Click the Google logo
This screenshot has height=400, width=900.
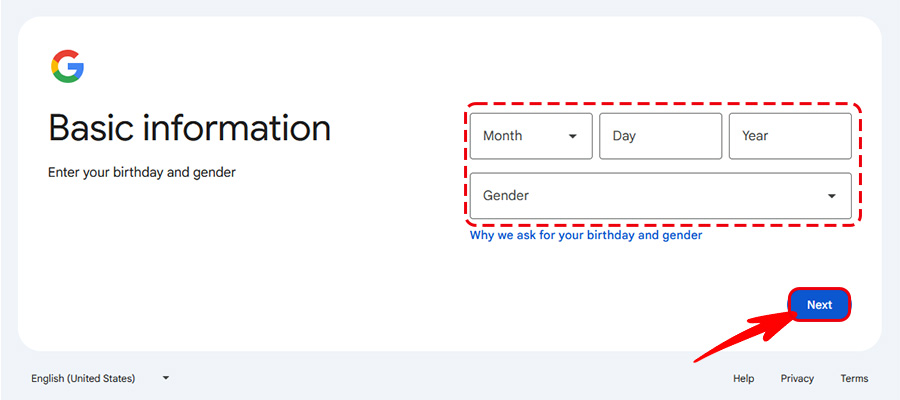point(67,67)
